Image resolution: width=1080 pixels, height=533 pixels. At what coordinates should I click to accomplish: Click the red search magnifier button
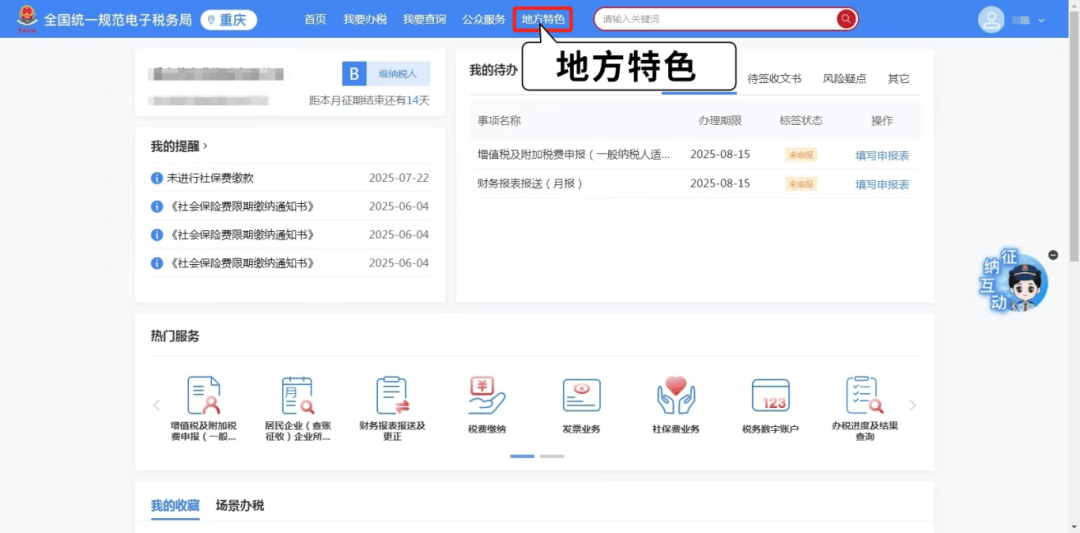pyautogui.click(x=846, y=19)
